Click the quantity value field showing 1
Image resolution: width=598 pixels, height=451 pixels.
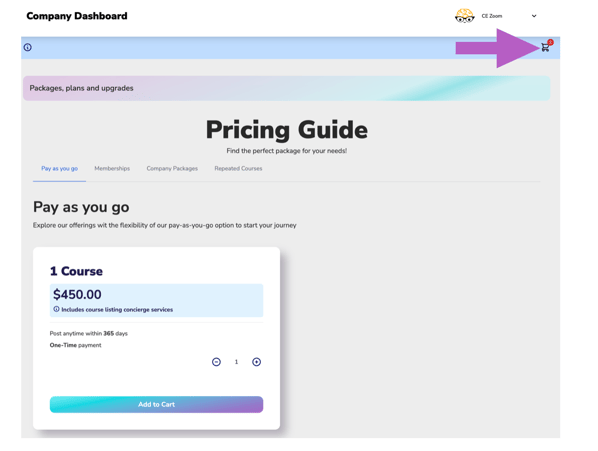tap(236, 362)
